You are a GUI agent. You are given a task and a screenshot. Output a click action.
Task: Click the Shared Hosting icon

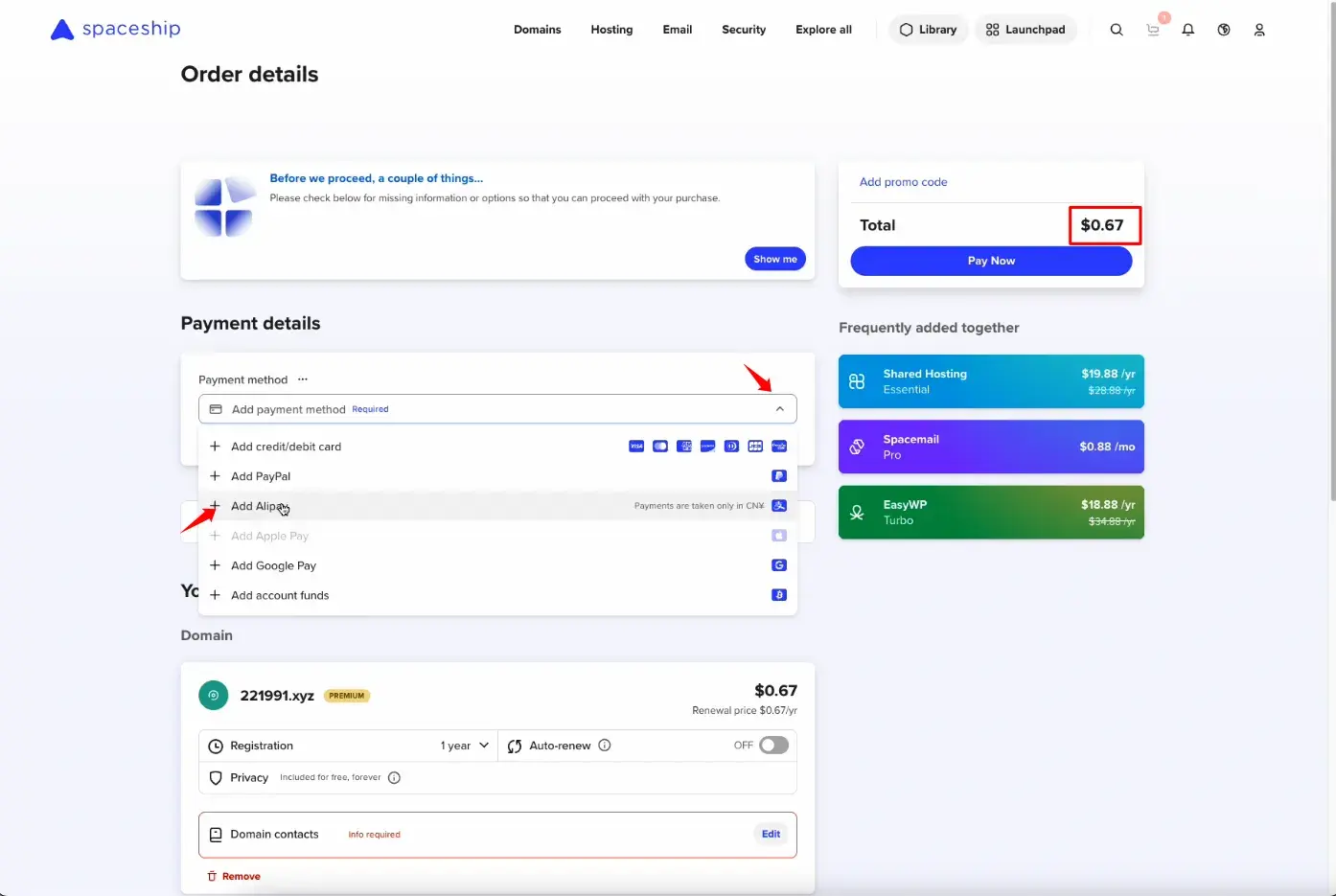pyautogui.click(x=857, y=381)
